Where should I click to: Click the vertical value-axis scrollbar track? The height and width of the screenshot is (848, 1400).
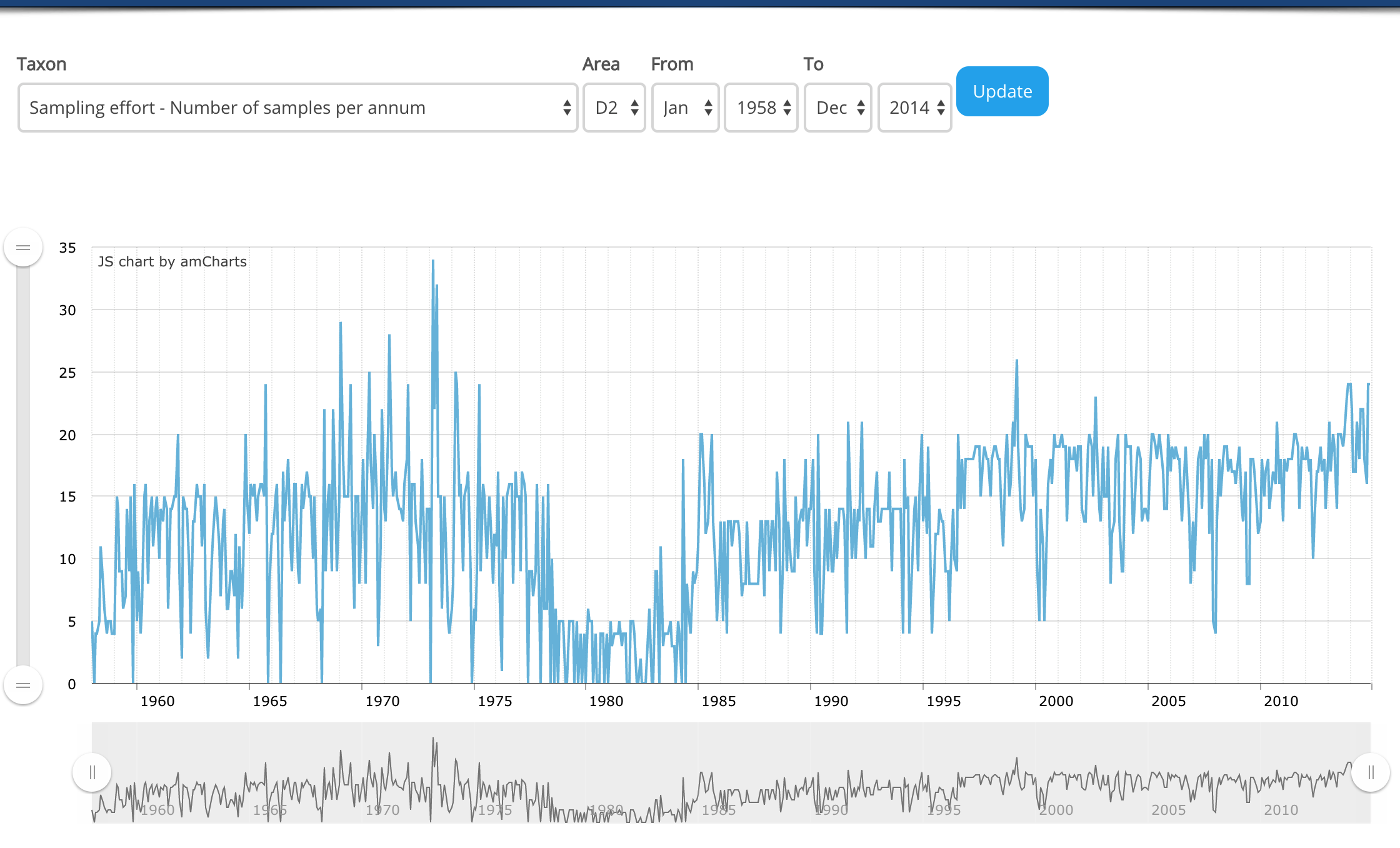(x=23, y=466)
